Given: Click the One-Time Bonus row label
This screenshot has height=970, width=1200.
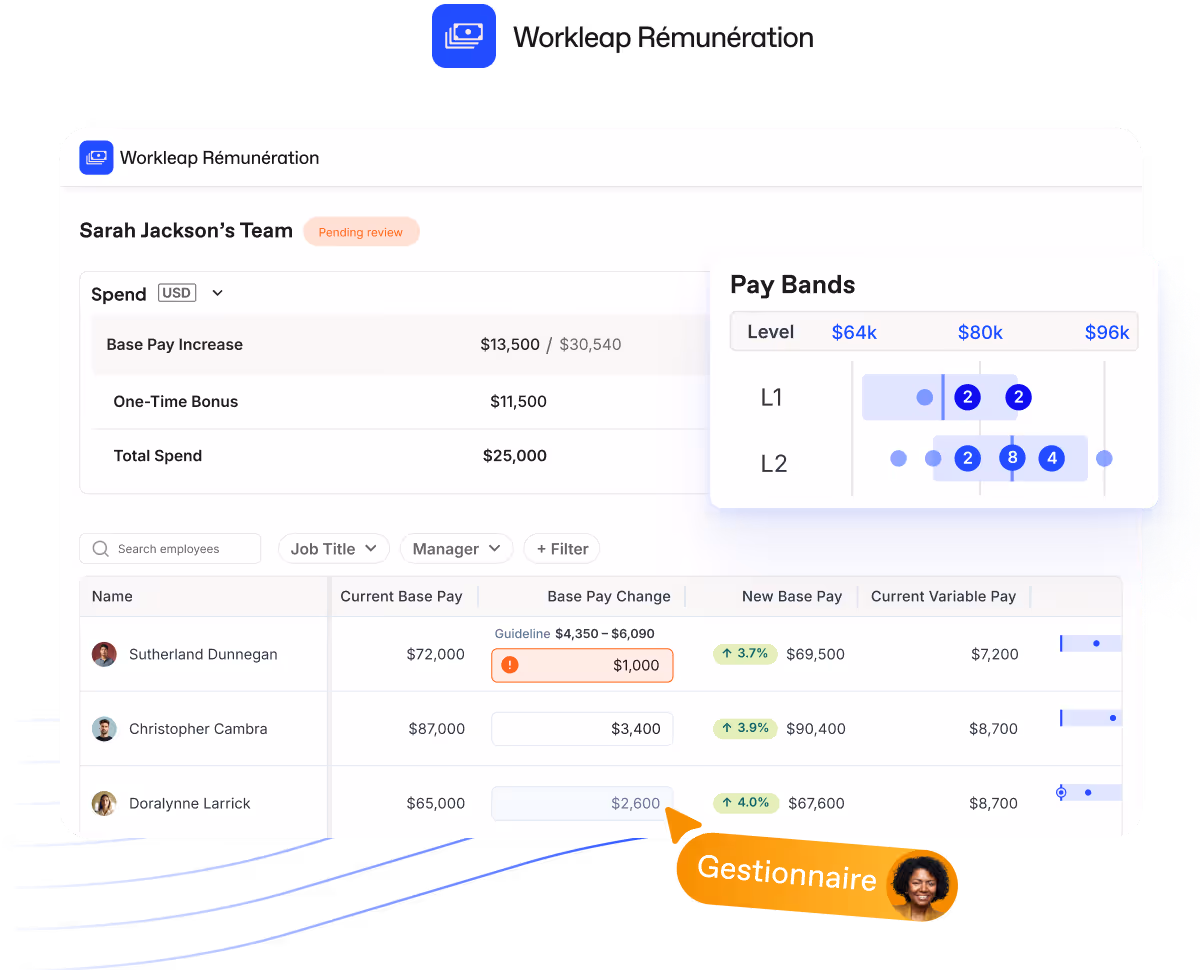Looking at the screenshot, I should (176, 401).
